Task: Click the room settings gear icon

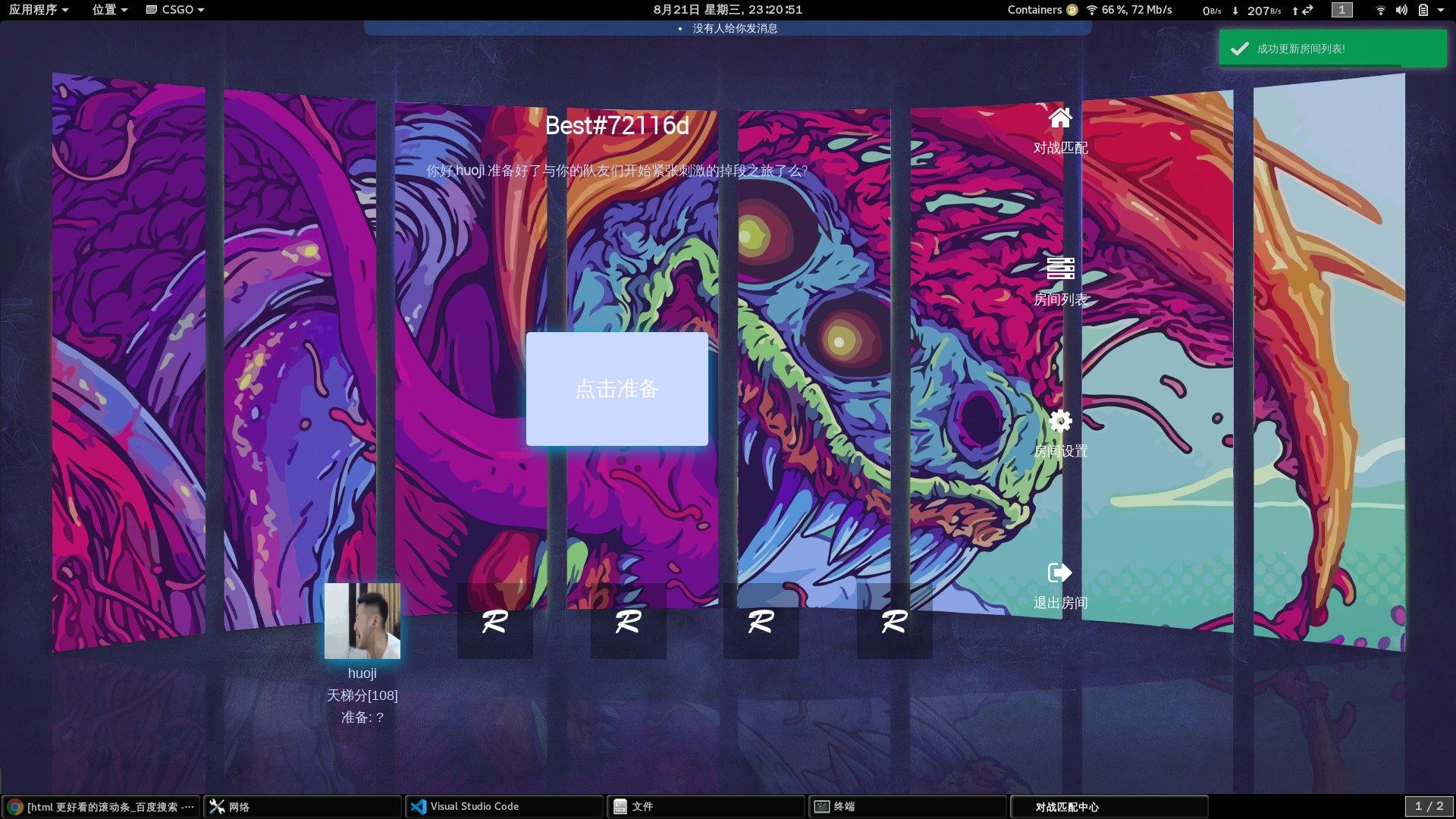Action: coord(1060,420)
